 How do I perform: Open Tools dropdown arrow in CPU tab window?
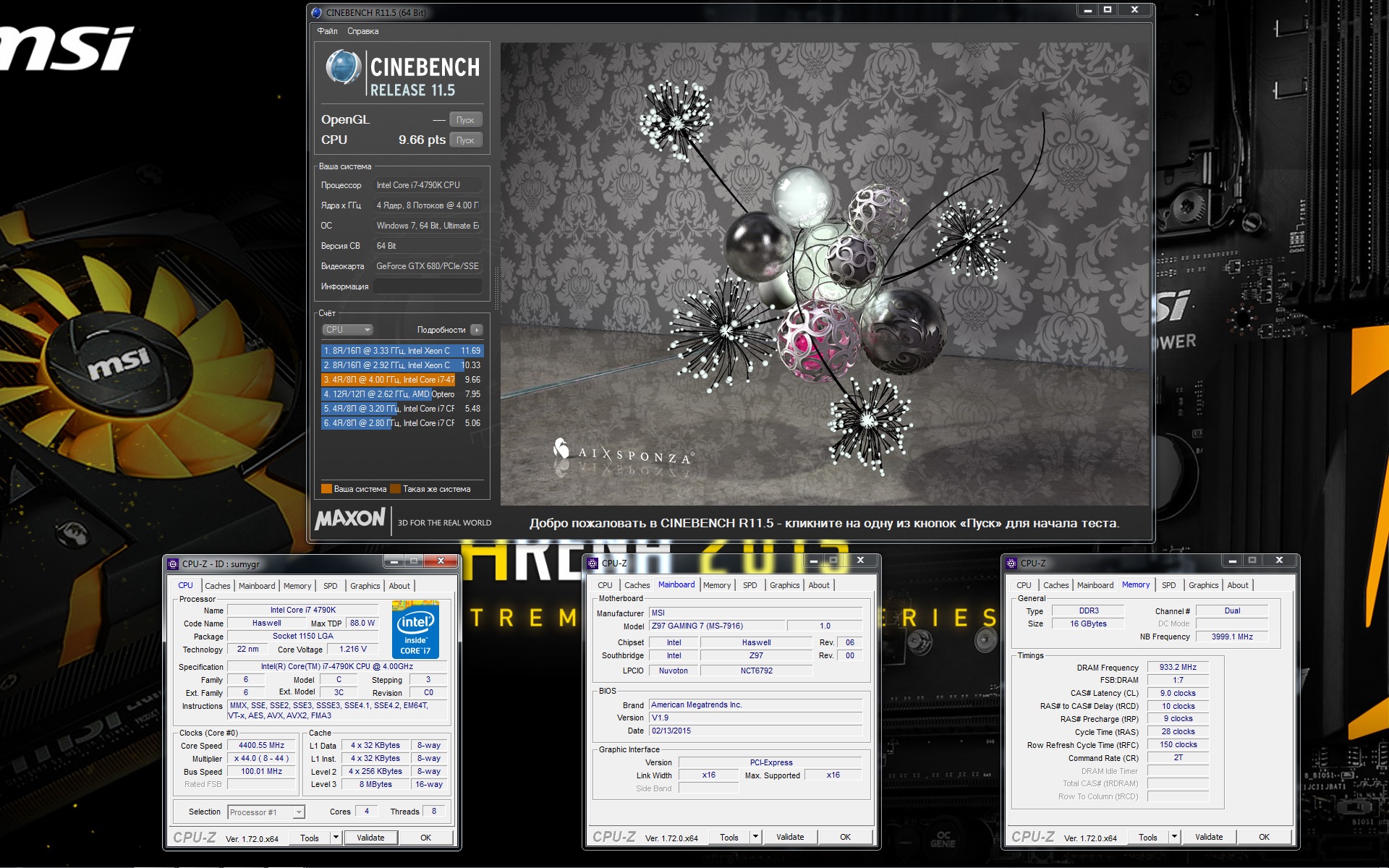(336, 838)
